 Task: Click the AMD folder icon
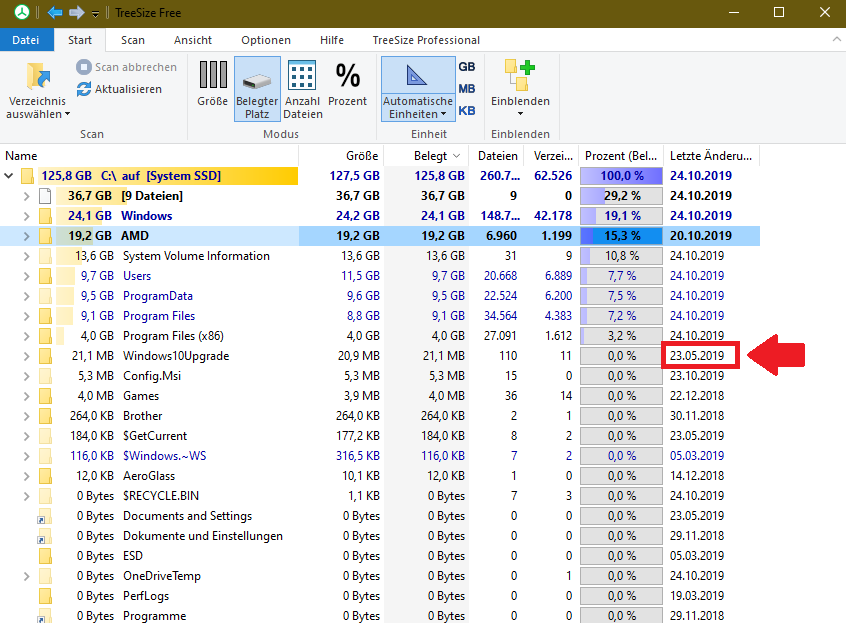tap(45, 236)
